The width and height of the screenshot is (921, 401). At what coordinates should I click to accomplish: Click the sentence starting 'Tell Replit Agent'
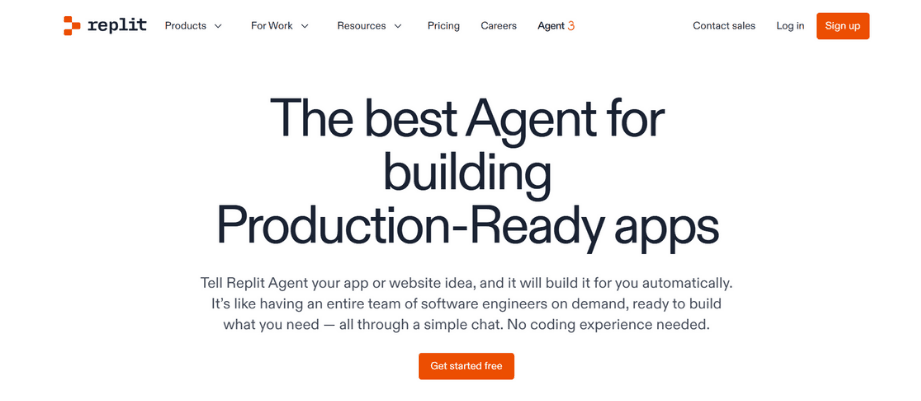[467, 283]
